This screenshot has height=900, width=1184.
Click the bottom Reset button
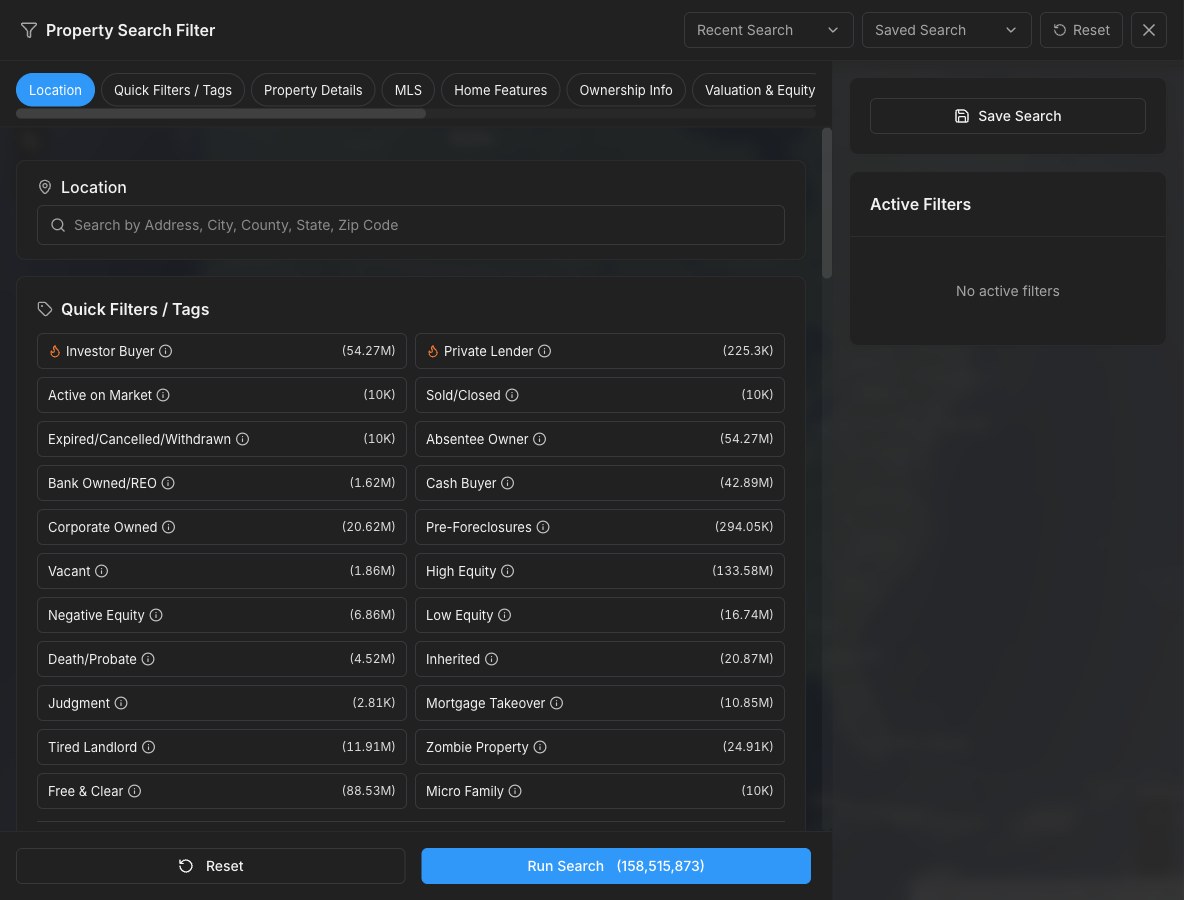point(211,866)
